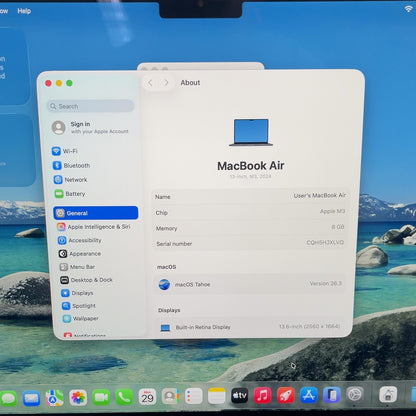This screenshot has width=416, height=416.
Task: Select Network in the sidebar
Action: click(71, 180)
